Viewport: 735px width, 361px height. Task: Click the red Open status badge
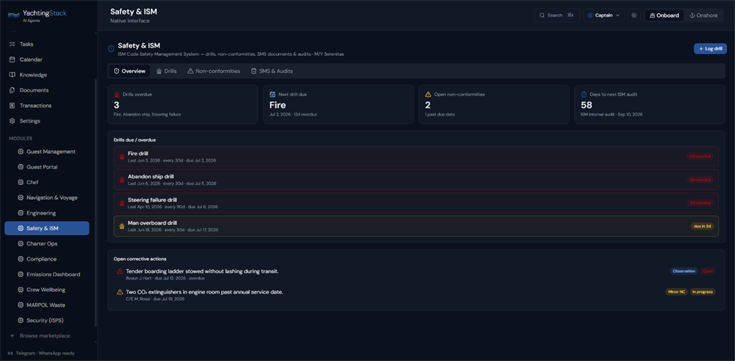coord(707,271)
